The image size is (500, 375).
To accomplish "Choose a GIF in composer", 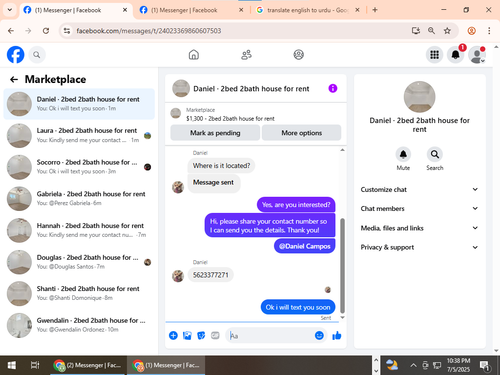I will pos(215,335).
